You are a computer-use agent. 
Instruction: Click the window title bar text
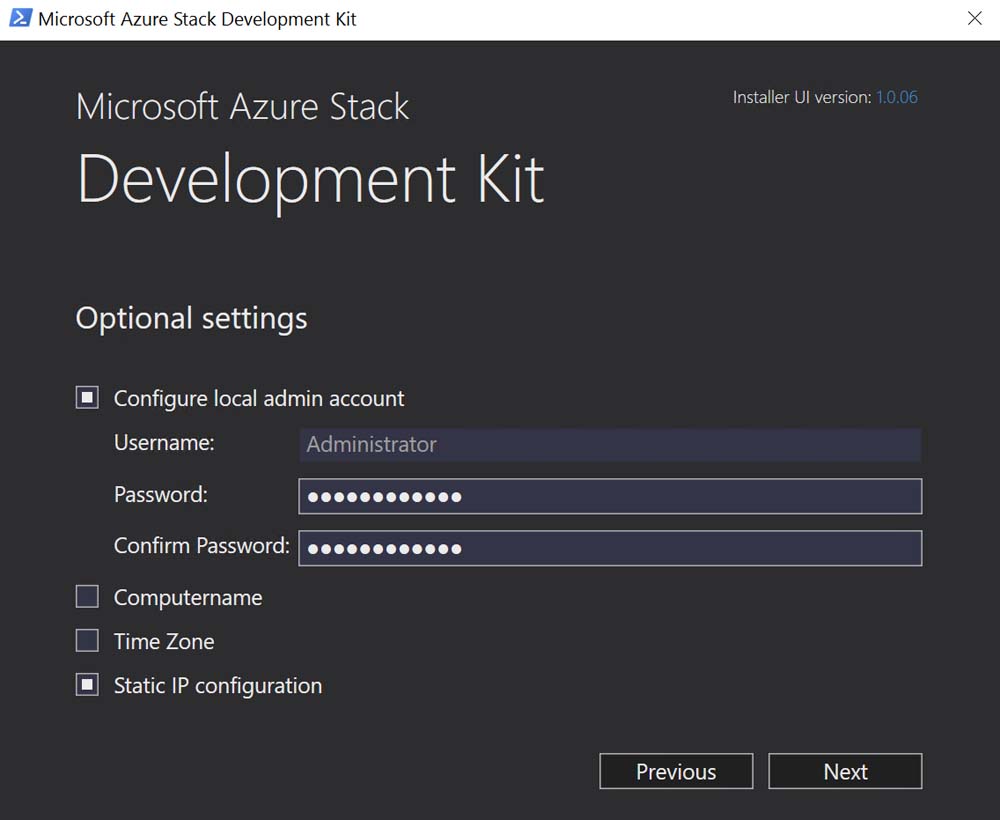click(x=197, y=19)
